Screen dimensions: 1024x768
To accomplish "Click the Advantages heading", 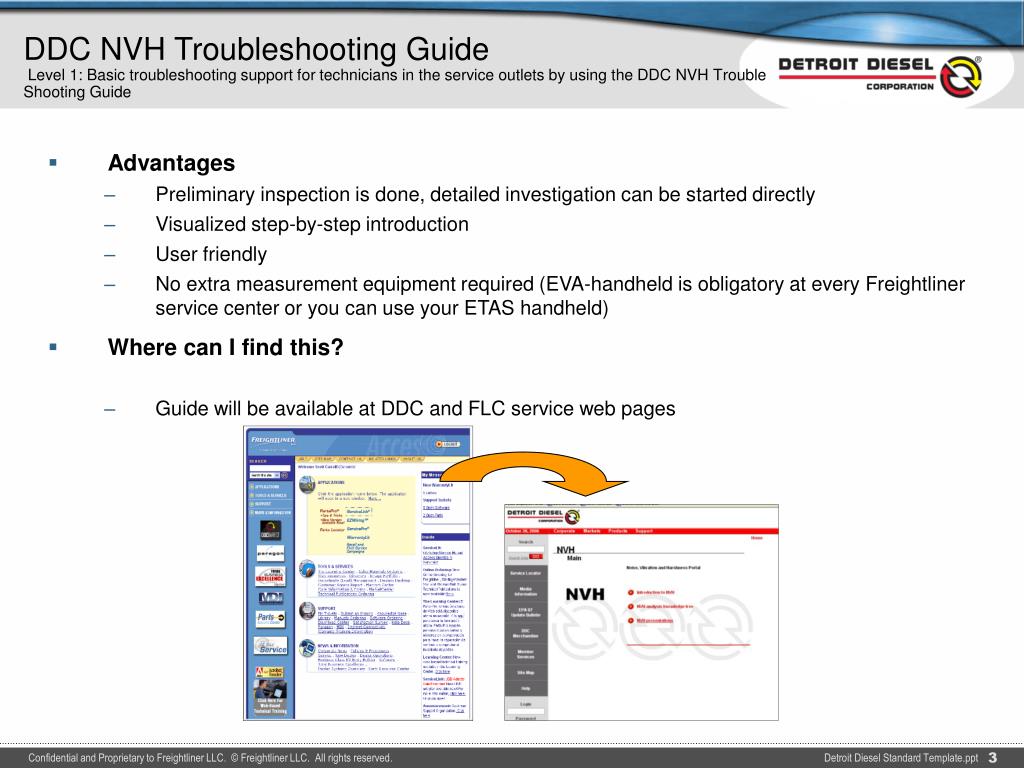I will pyautogui.click(x=171, y=163).
